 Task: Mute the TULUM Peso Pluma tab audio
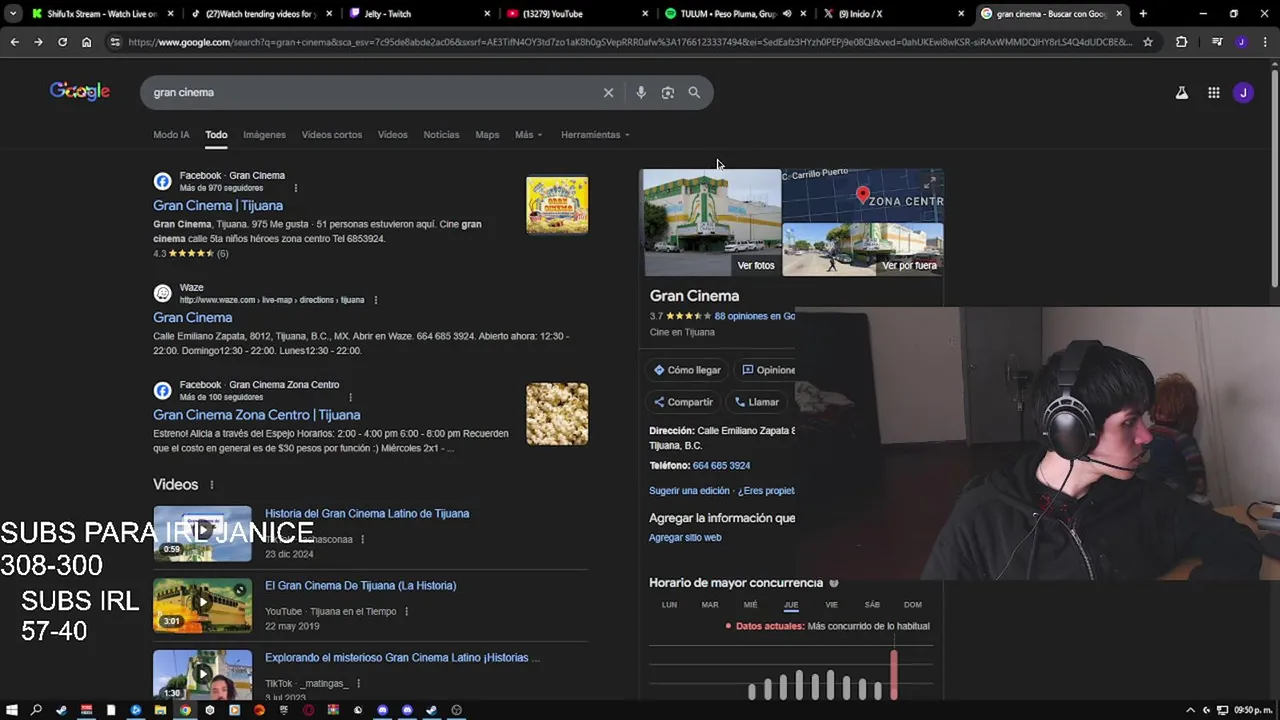point(787,14)
